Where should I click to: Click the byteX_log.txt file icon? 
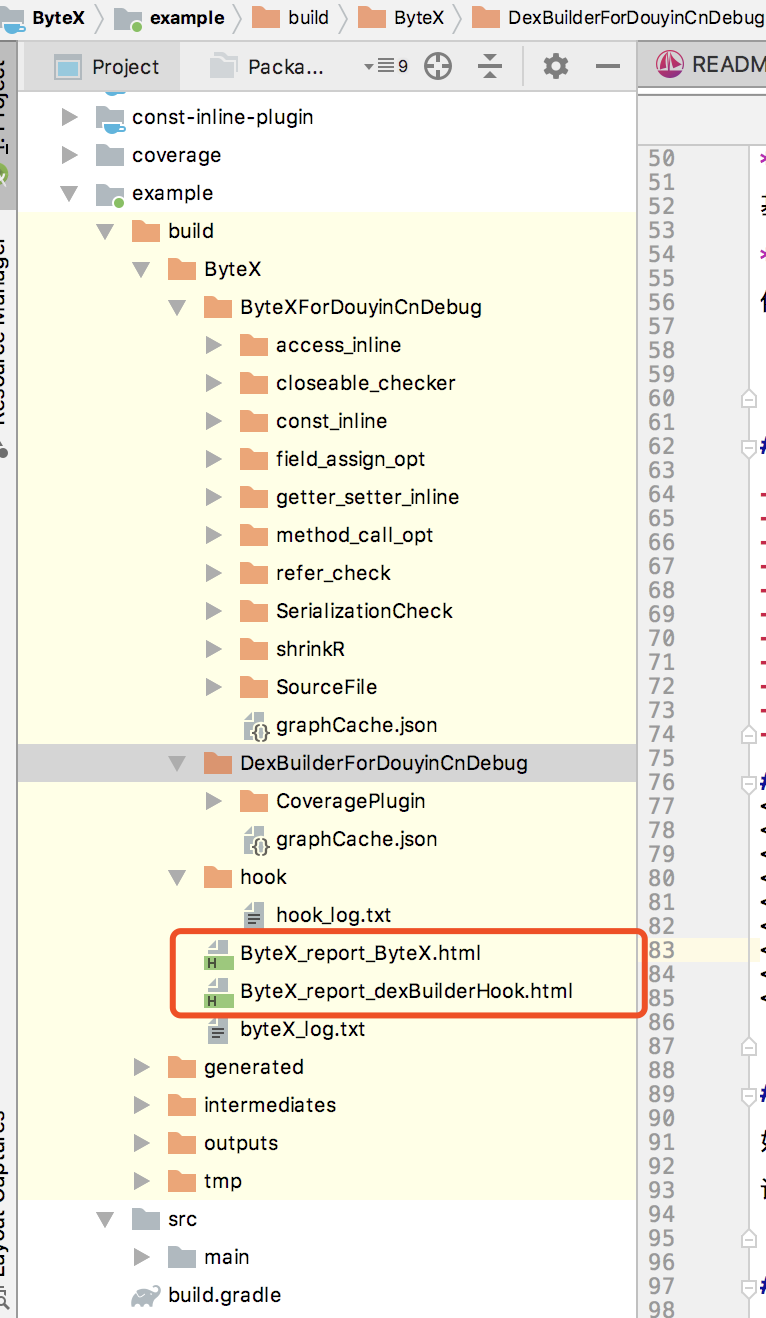coord(218,1030)
